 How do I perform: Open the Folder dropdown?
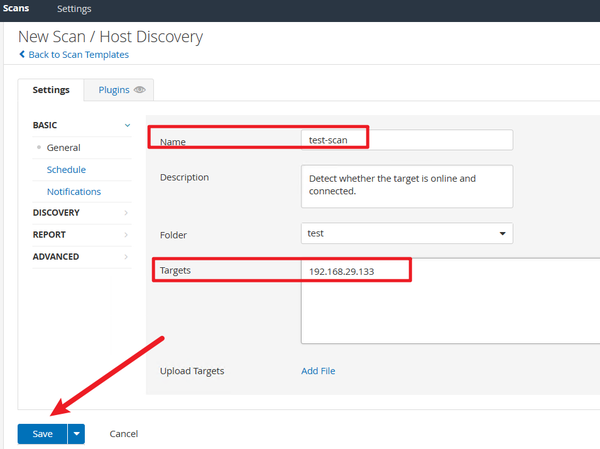point(407,234)
